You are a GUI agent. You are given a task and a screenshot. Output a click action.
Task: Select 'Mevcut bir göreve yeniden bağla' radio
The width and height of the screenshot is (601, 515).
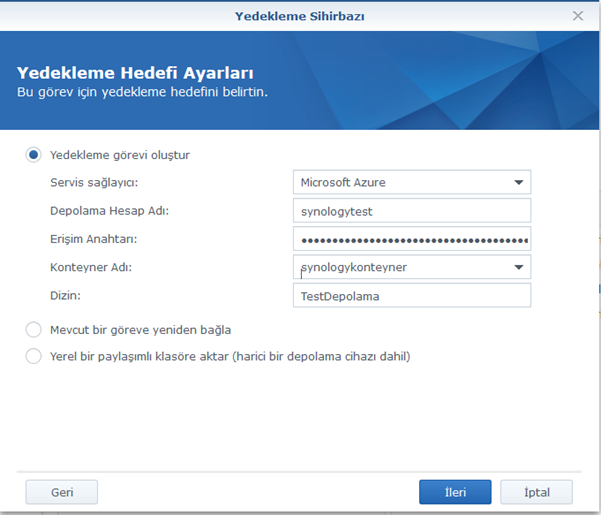point(34,330)
